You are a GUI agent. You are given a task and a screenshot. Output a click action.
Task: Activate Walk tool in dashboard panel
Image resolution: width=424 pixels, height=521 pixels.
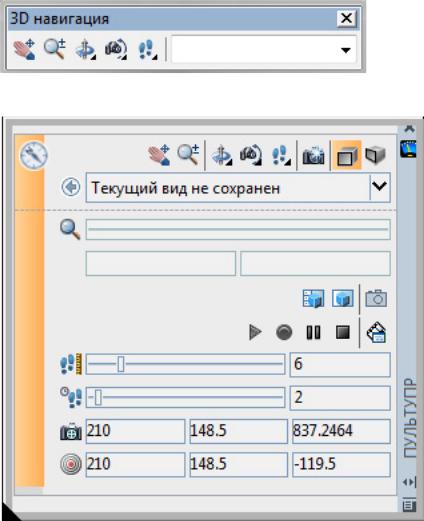click(x=281, y=155)
